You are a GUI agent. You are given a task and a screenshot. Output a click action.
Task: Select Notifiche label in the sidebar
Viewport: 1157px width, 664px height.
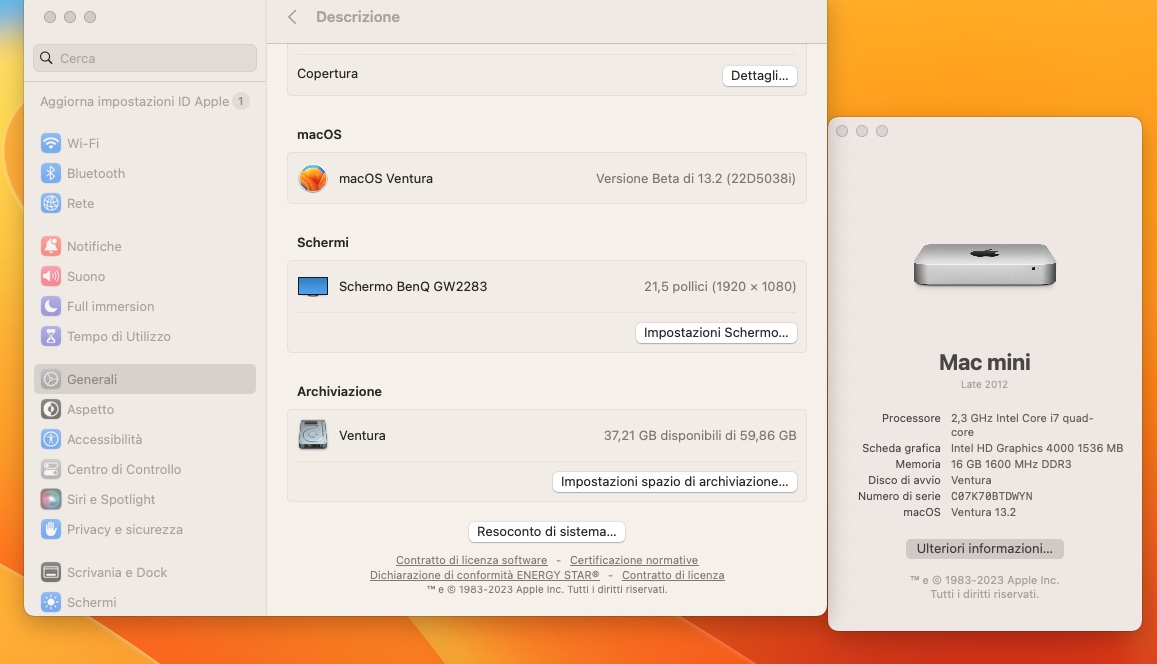(94, 246)
